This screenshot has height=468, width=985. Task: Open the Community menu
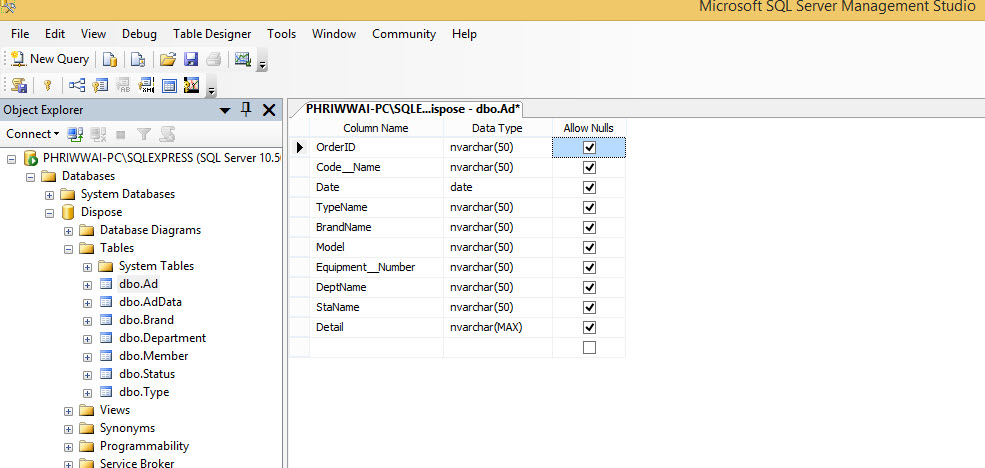[404, 34]
